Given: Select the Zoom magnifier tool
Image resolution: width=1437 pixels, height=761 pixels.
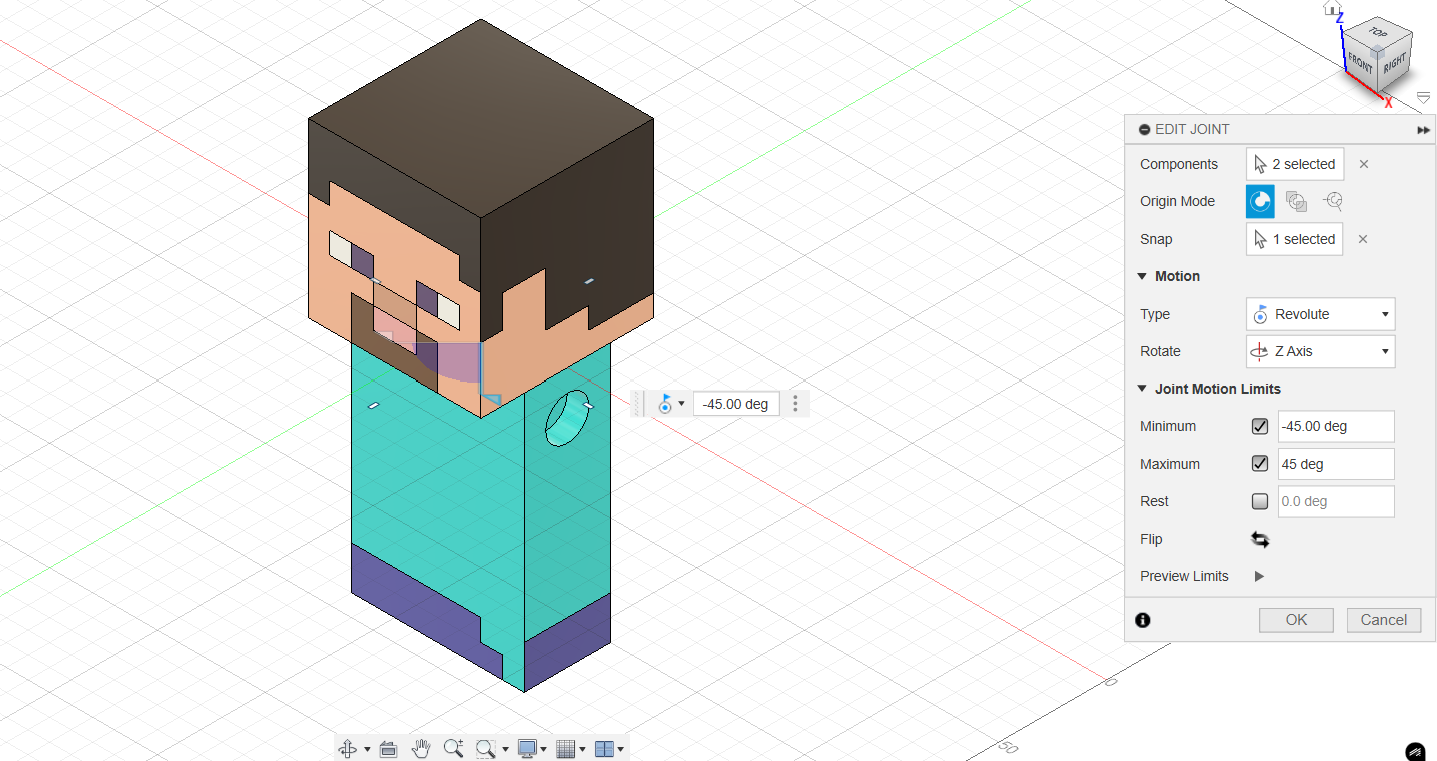Looking at the screenshot, I should (x=454, y=748).
